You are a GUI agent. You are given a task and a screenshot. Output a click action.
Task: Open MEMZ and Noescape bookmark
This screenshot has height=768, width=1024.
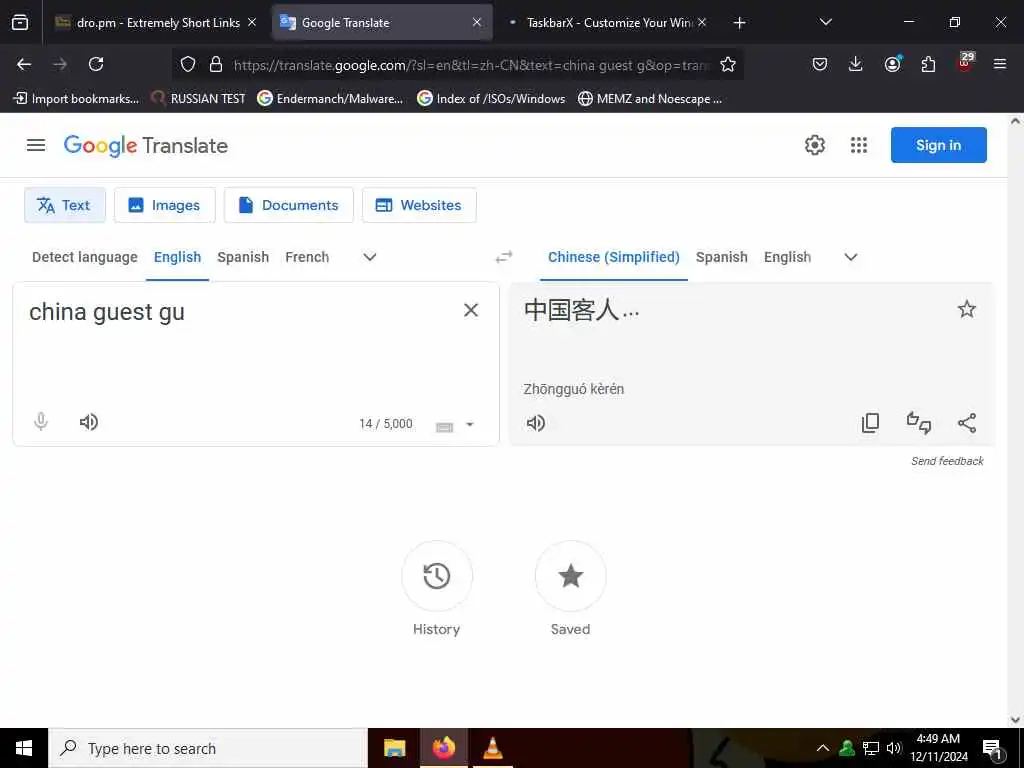tap(650, 99)
